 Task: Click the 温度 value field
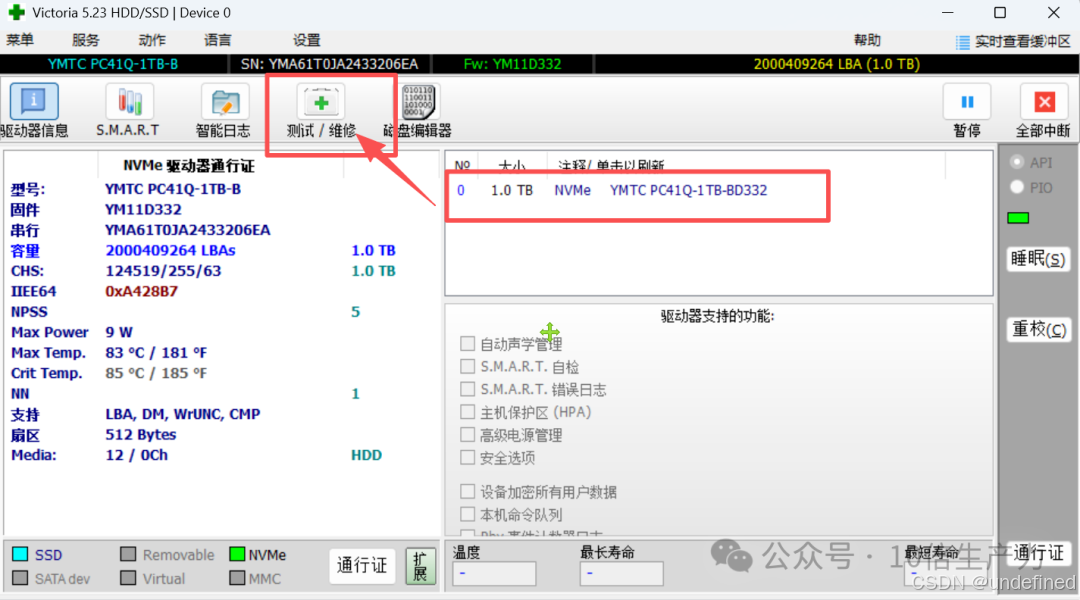click(494, 573)
